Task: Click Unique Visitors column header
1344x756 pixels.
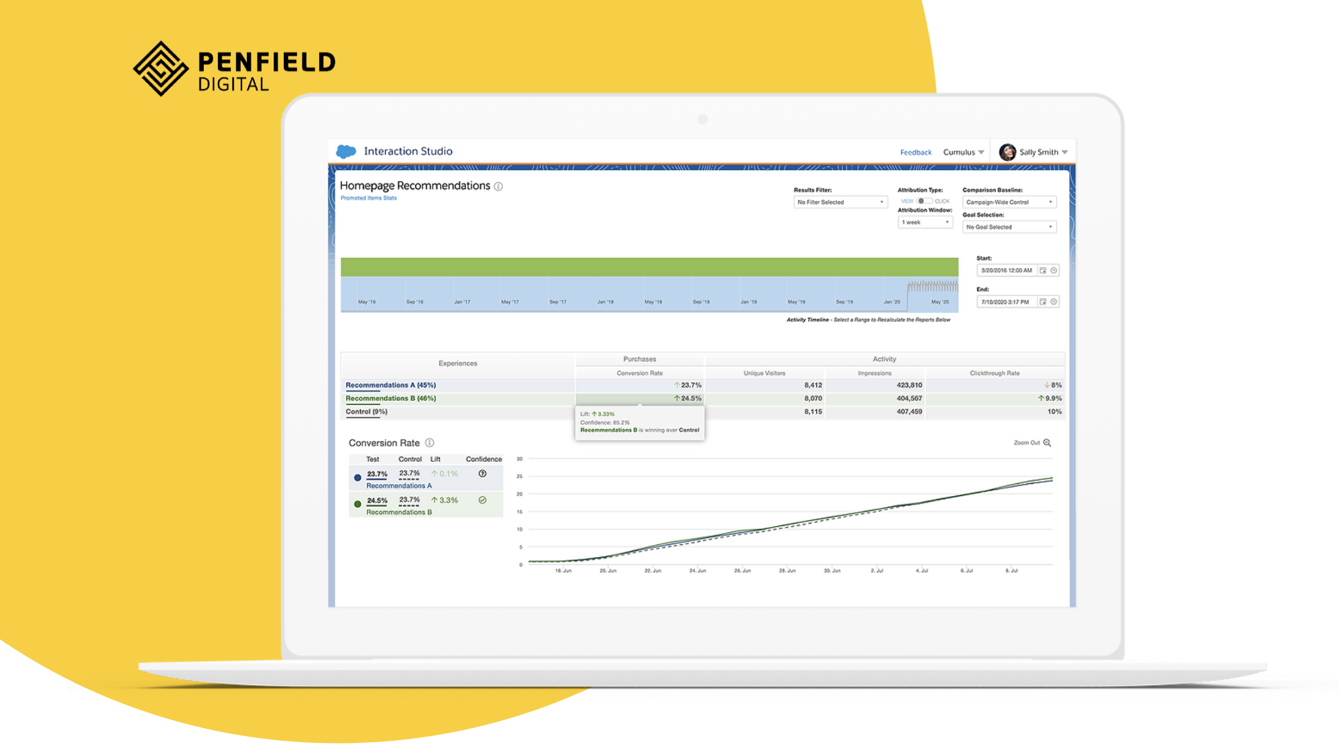Action: pyautogui.click(x=764, y=373)
